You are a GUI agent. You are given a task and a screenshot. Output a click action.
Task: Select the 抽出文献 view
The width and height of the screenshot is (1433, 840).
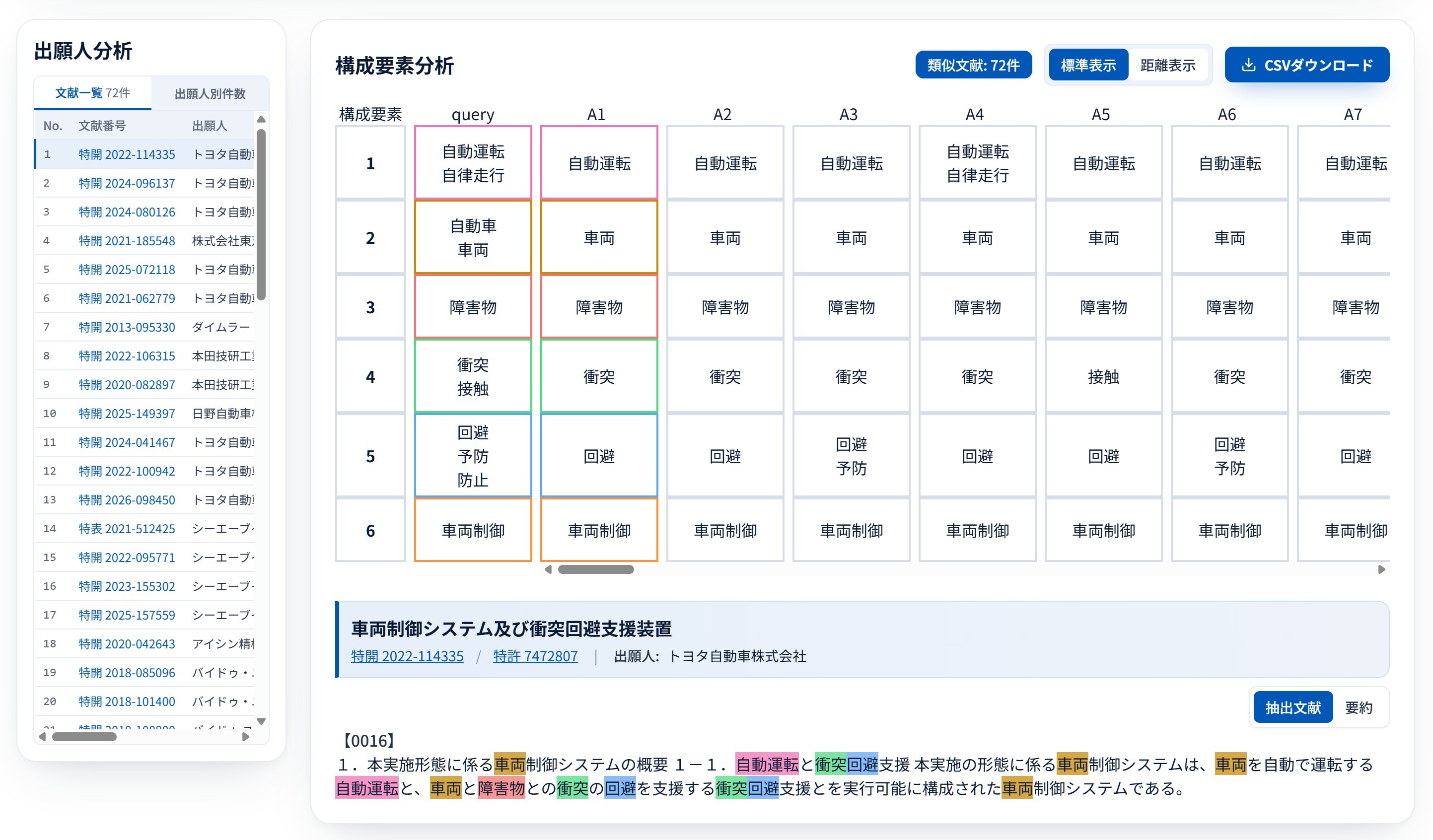point(1292,707)
